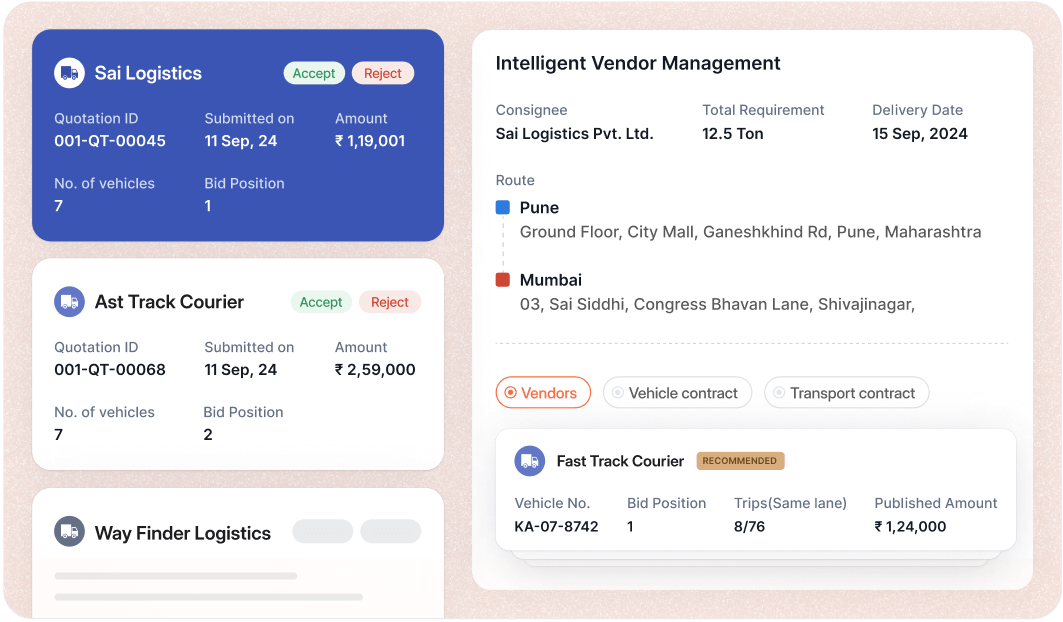Image resolution: width=1063 pixels, height=622 pixels.
Task: Open the Sai Logistics card title
Action: [x=148, y=73]
